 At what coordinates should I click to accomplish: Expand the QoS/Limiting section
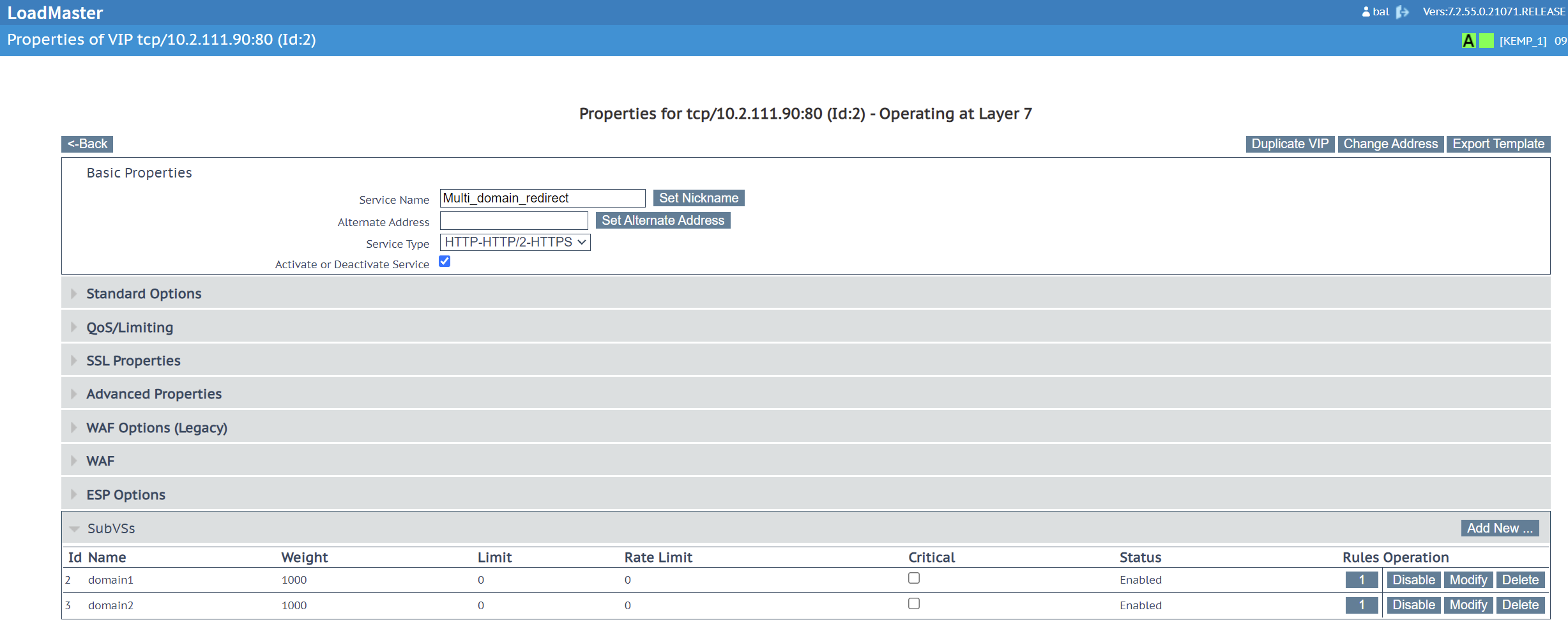tap(806, 328)
